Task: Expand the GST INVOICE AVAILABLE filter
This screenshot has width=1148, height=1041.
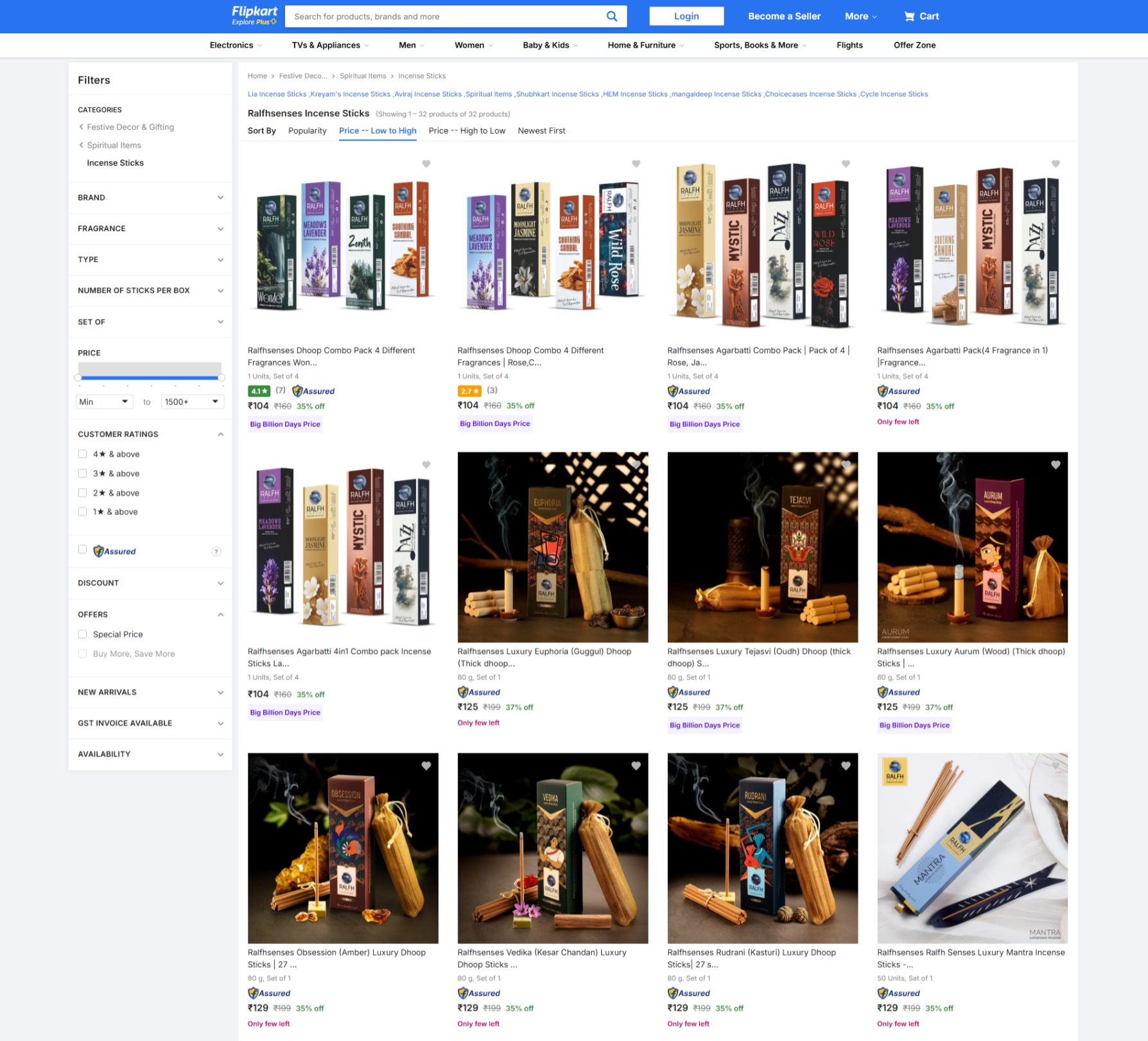Action: click(150, 723)
